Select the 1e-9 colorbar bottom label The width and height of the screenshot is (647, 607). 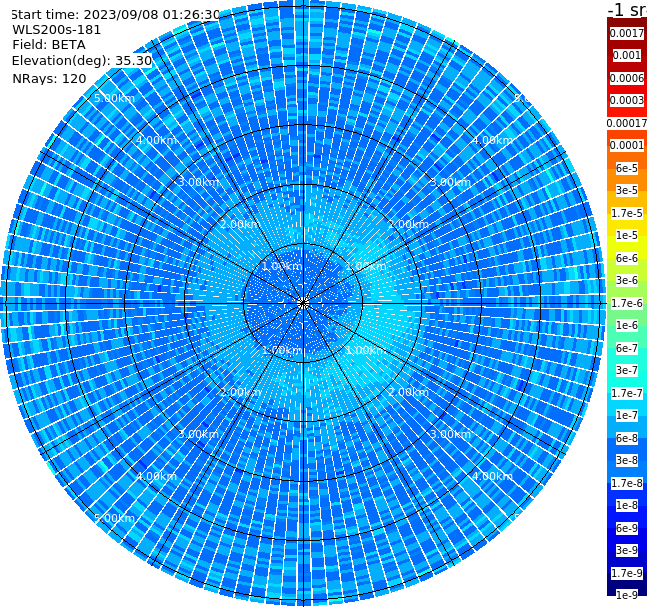tap(627, 595)
